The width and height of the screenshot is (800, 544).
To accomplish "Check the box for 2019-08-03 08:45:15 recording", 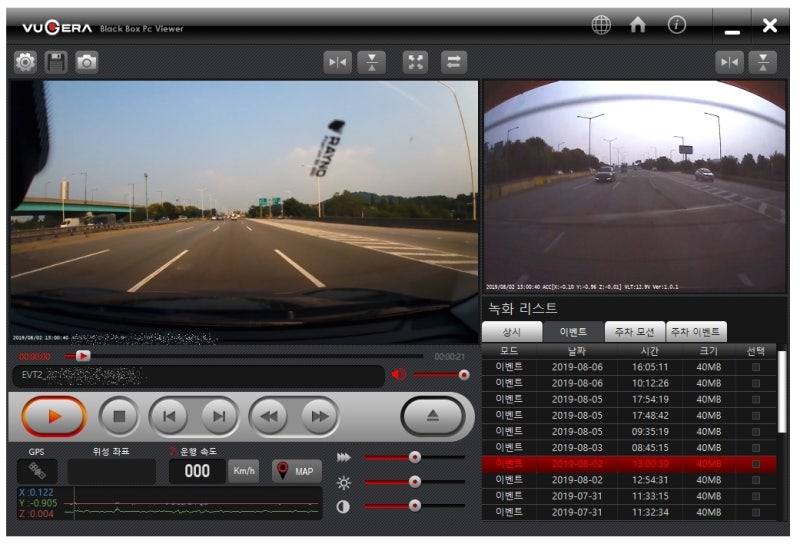I will coord(756,448).
